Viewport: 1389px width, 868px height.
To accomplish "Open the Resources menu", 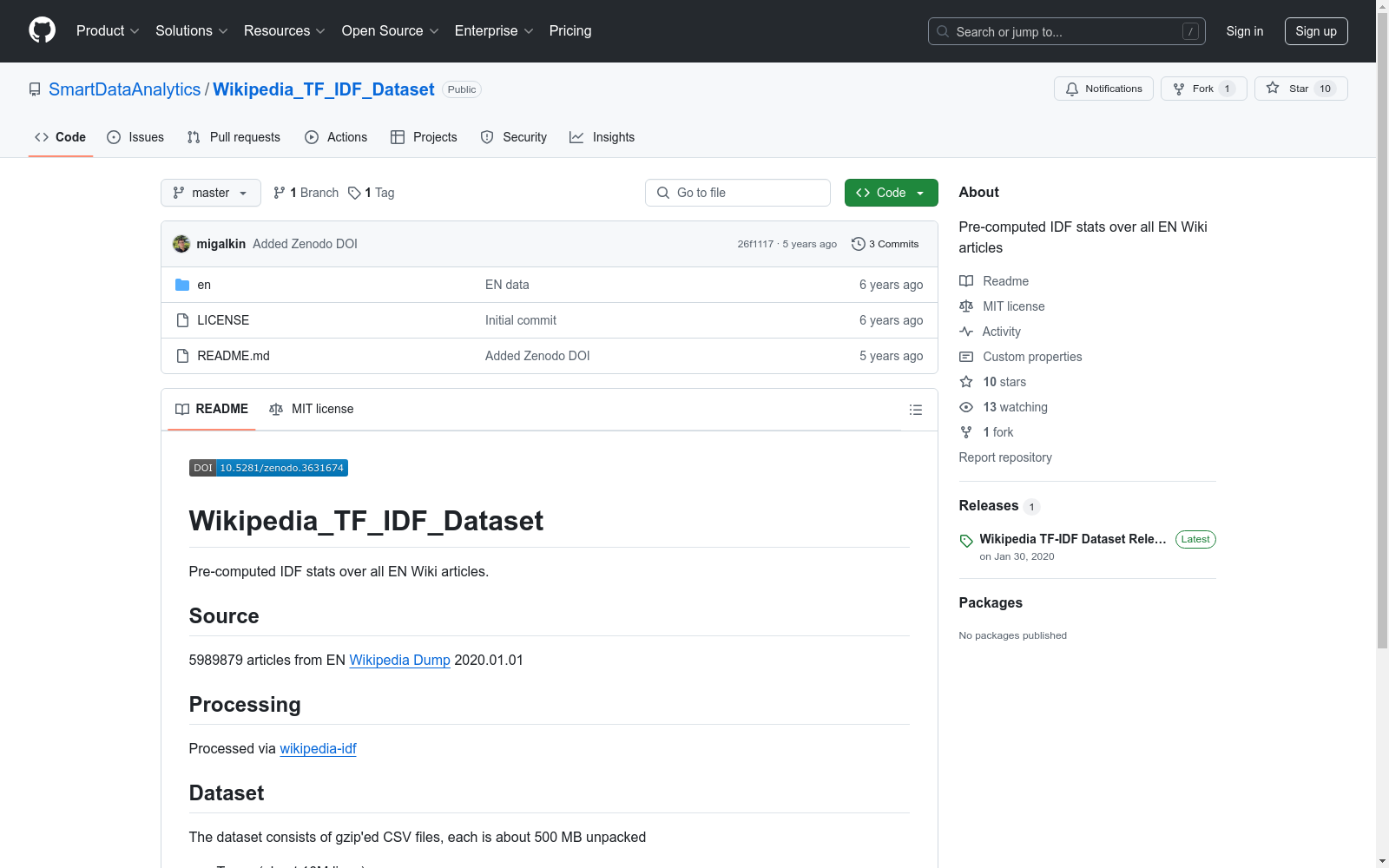I will tap(285, 31).
